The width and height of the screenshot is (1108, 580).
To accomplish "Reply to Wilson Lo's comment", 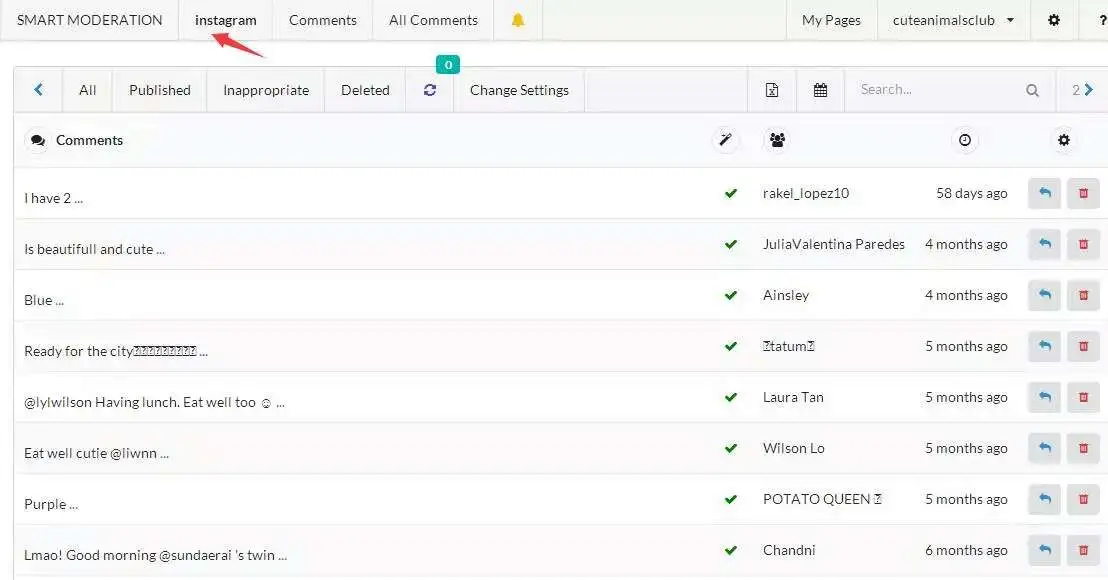I will (1044, 448).
